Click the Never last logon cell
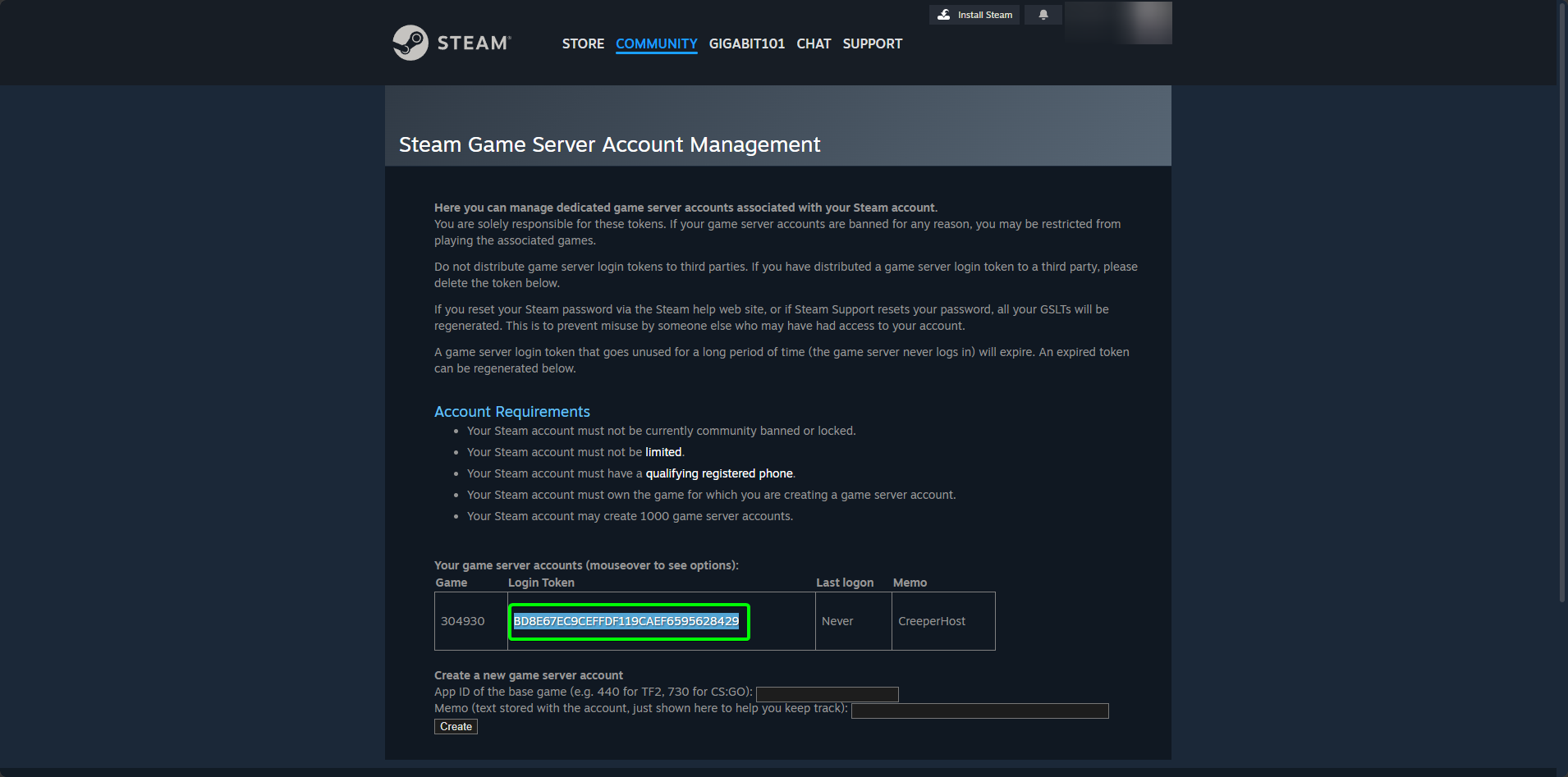1568x777 pixels. tap(837, 621)
